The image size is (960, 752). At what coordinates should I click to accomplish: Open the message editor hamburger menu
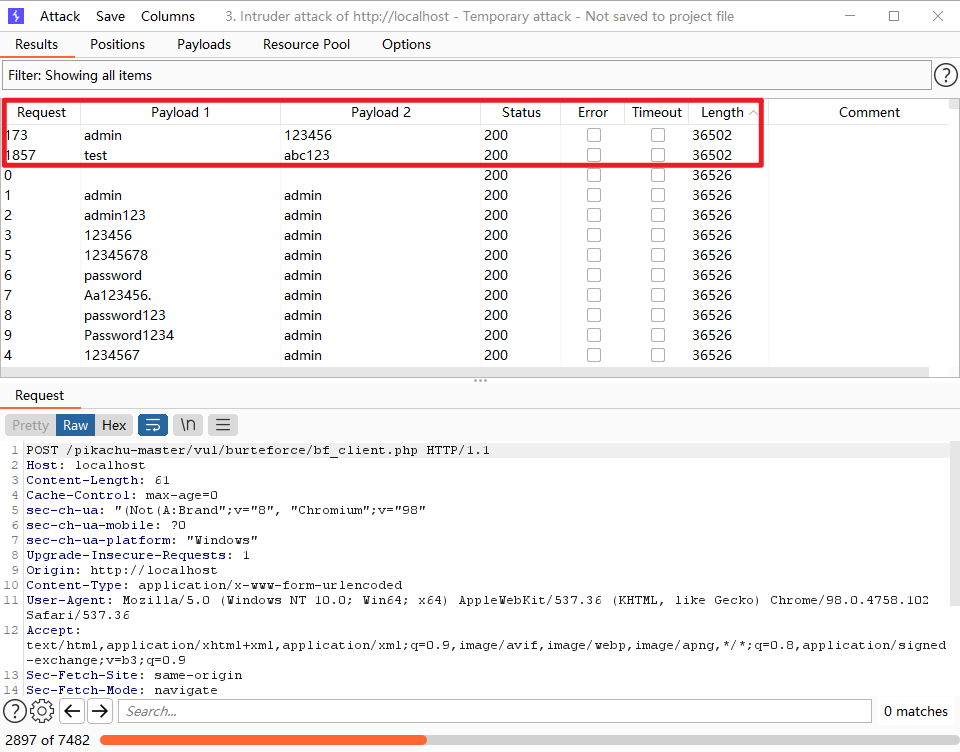pyautogui.click(x=223, y=425)
